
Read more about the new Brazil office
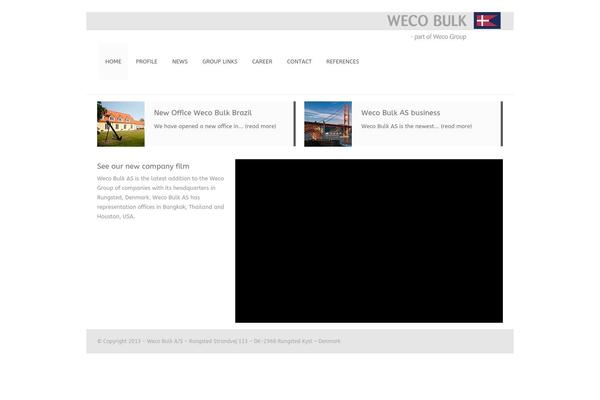tap(260, 126)
